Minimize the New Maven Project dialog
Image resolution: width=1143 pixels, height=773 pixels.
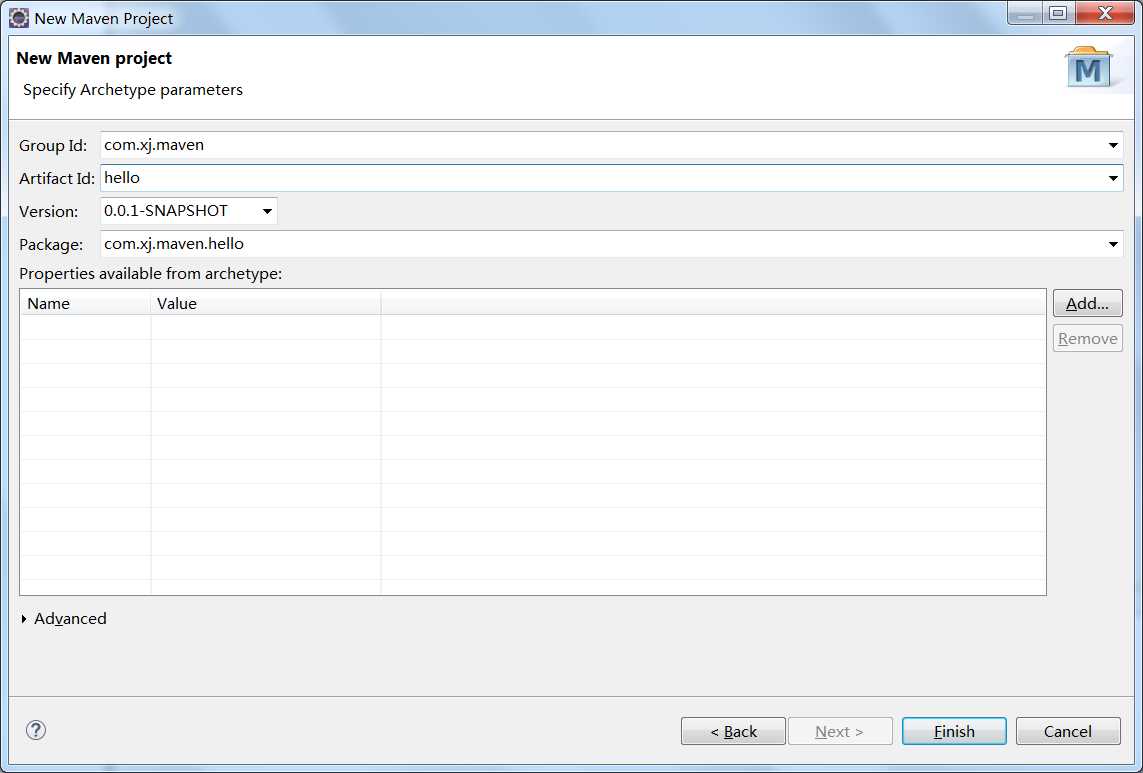click(x=1026, y=13)
